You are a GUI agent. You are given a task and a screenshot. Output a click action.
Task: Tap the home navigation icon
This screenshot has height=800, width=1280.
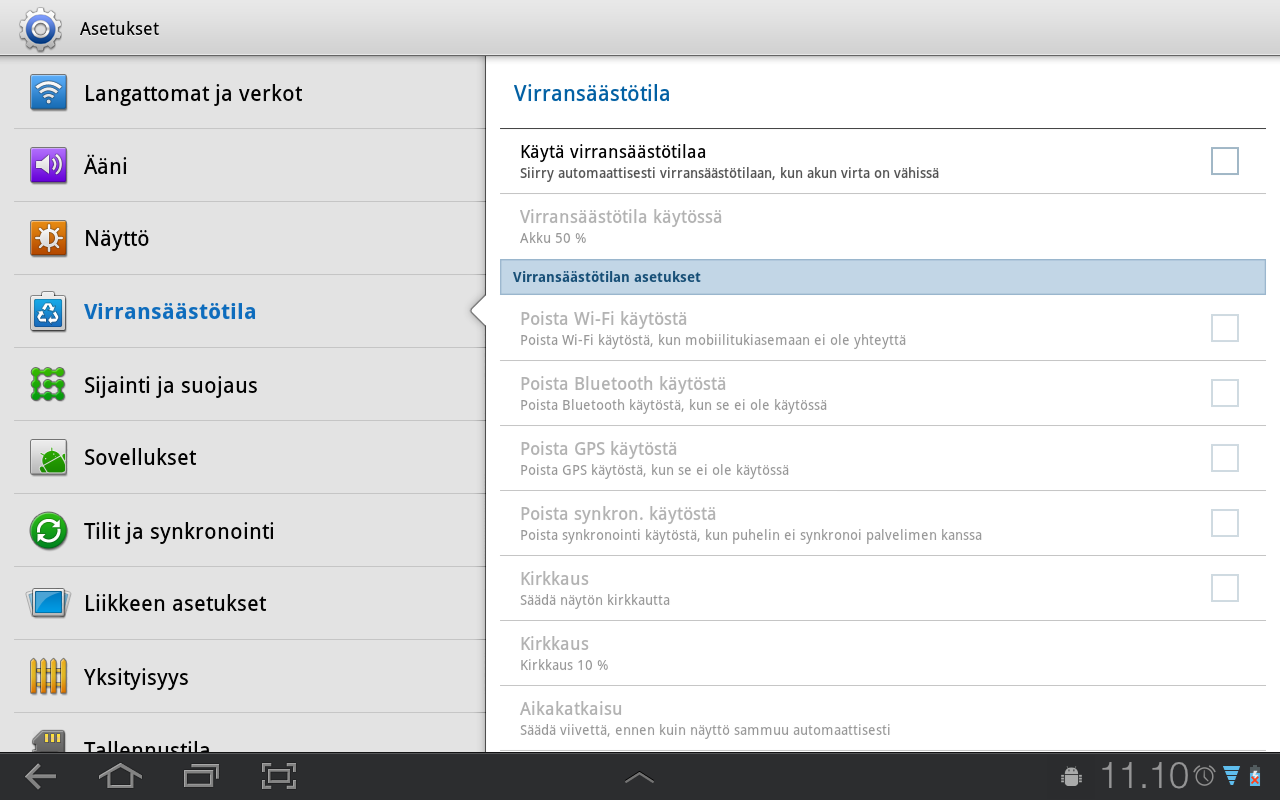(x=120, y=776)
